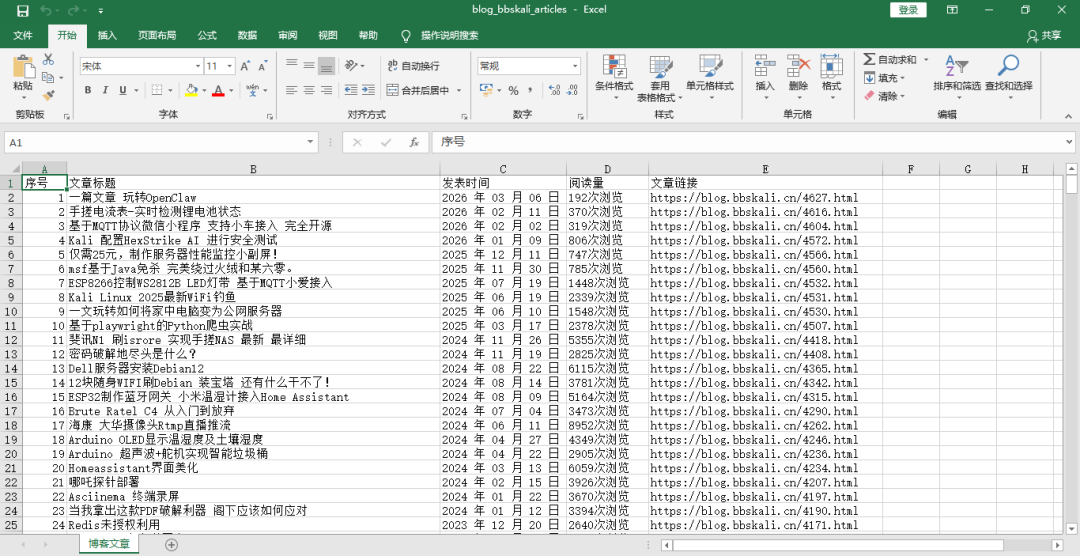Click the accounting number format icon

click(x=486, y=90)
